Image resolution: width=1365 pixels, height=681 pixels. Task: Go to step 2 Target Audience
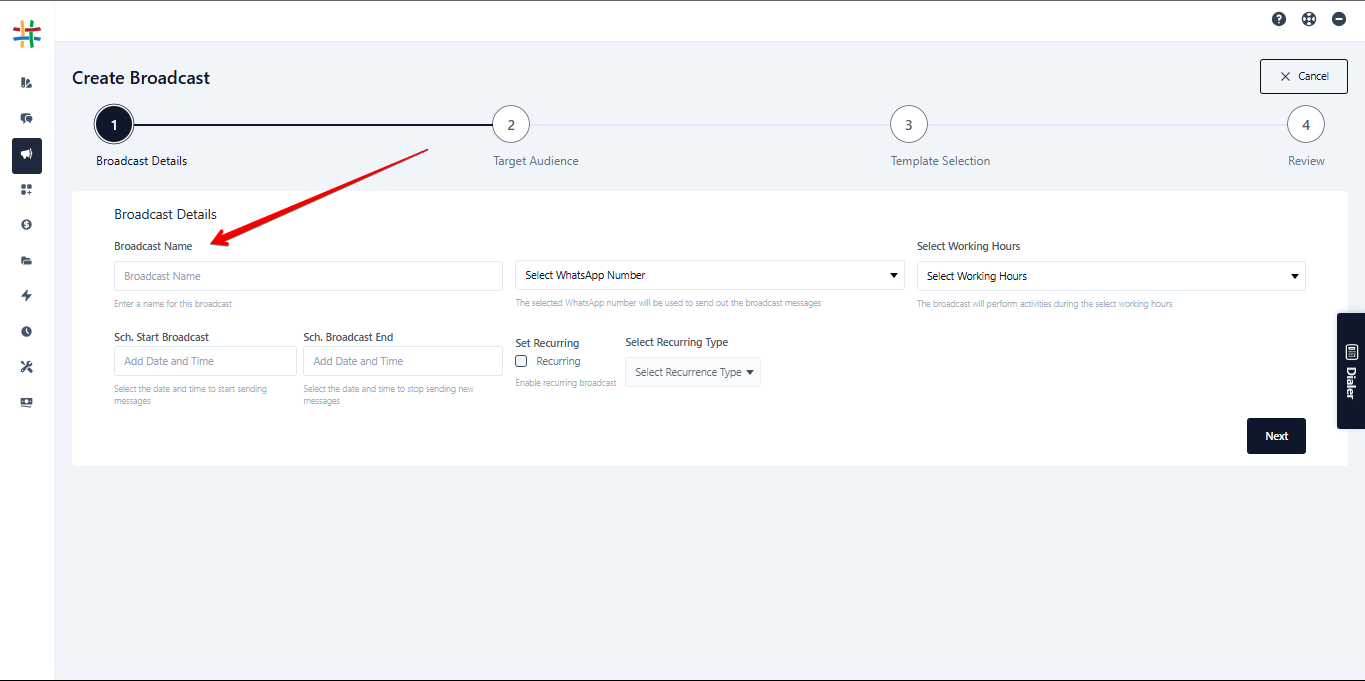(x=511, y=125)
